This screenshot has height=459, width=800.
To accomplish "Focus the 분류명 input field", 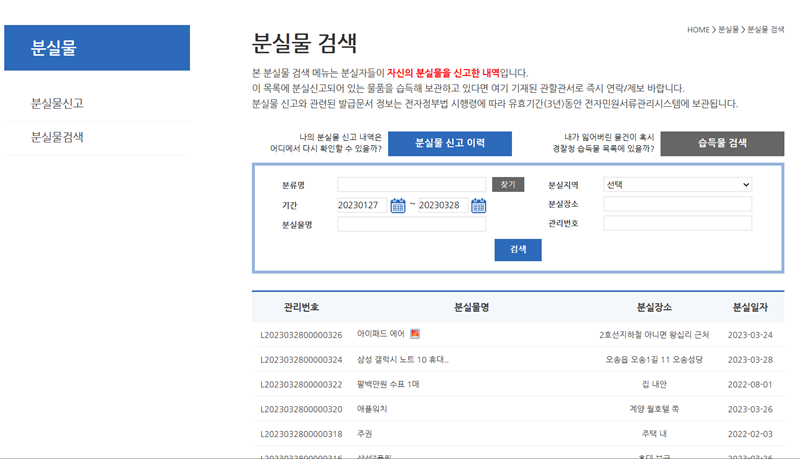I will (x=412, y=185).
